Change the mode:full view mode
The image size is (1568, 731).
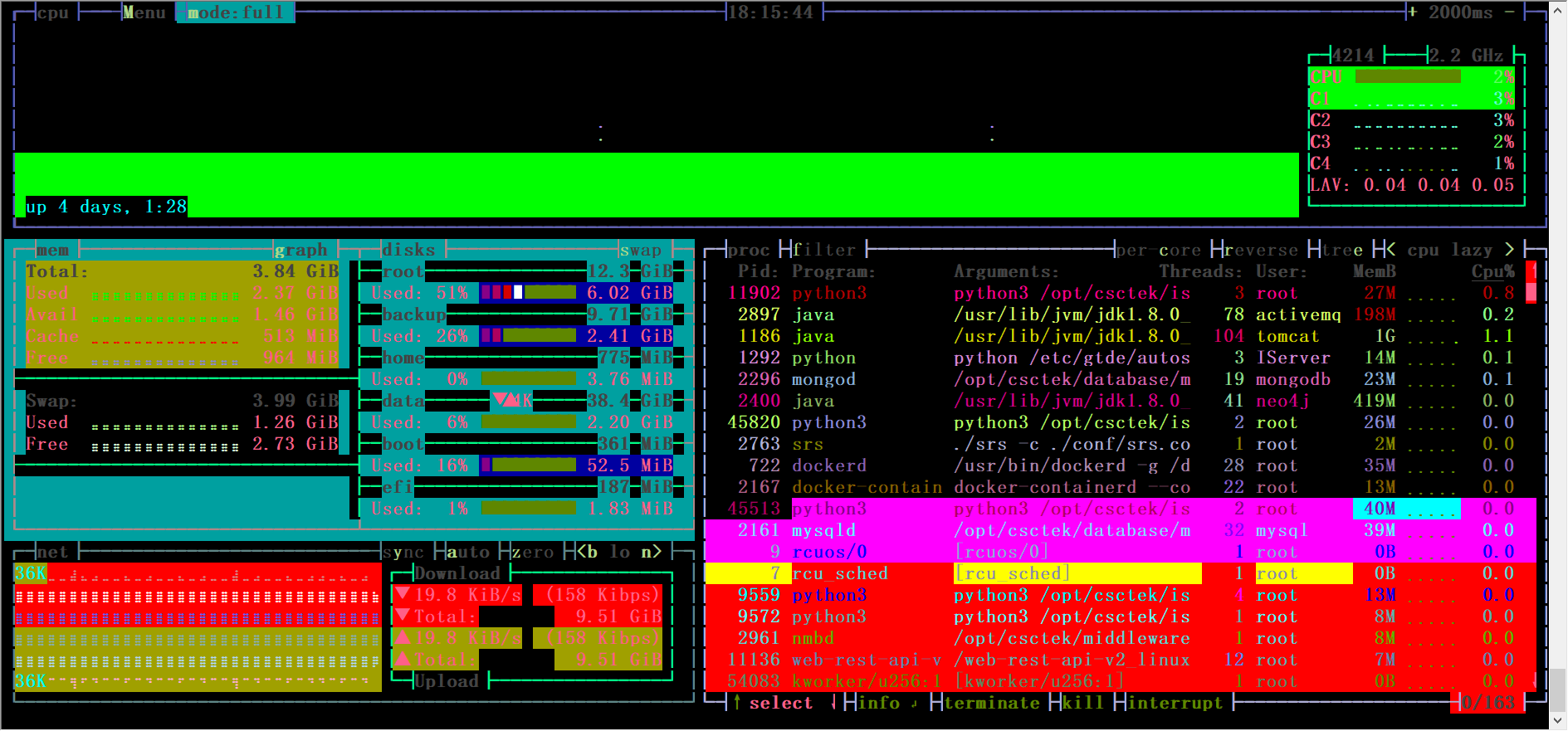pyautogui.click(x=236, y=12)
